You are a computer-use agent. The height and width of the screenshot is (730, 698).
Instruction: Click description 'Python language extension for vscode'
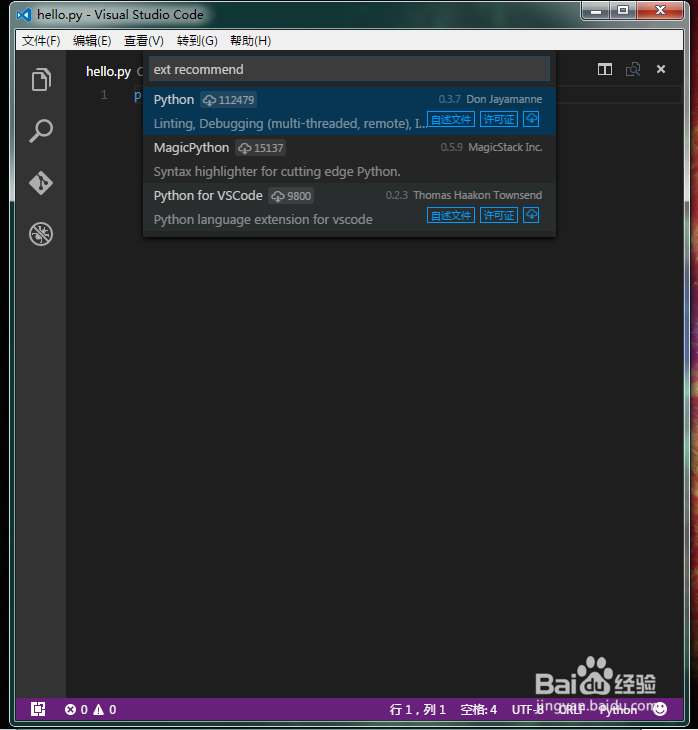(263, 220)
